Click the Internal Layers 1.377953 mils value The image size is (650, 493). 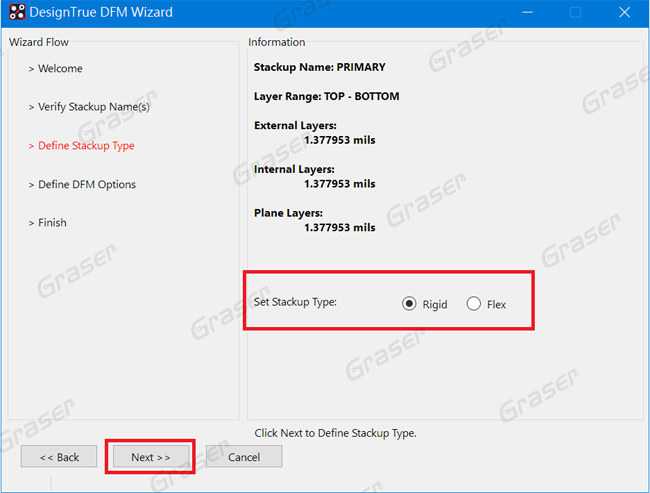(340, 184)
